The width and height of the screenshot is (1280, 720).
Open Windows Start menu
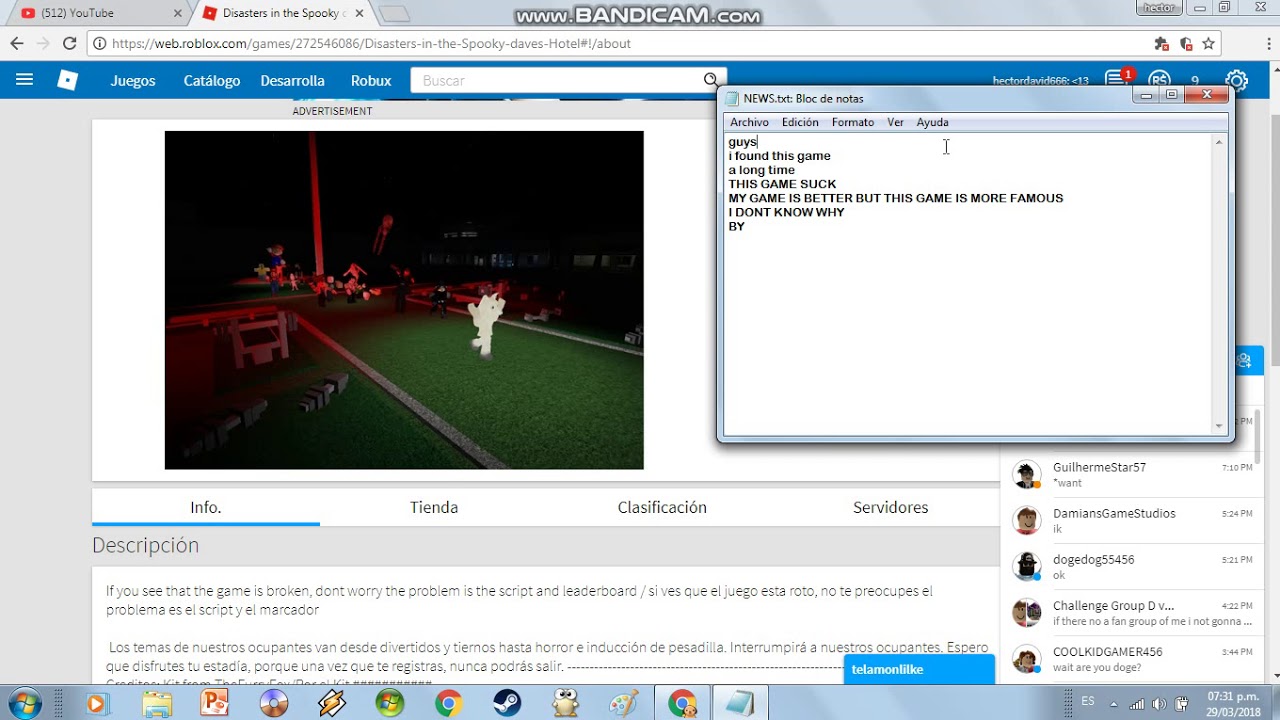24,703
